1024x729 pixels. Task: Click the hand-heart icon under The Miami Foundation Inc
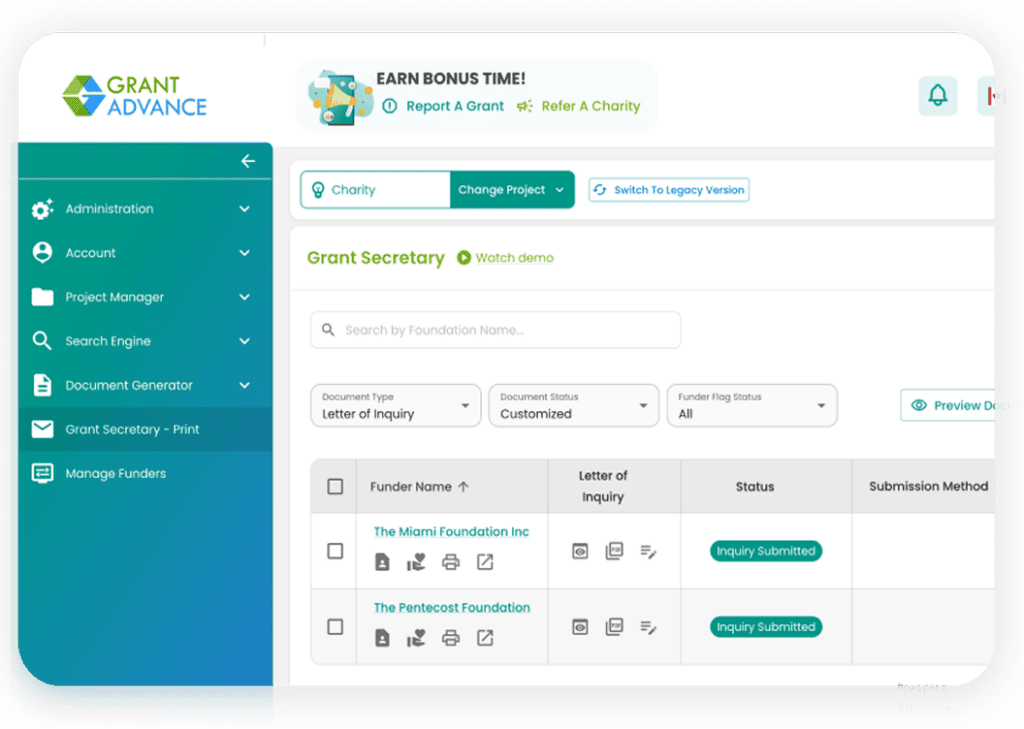(416, 562)
